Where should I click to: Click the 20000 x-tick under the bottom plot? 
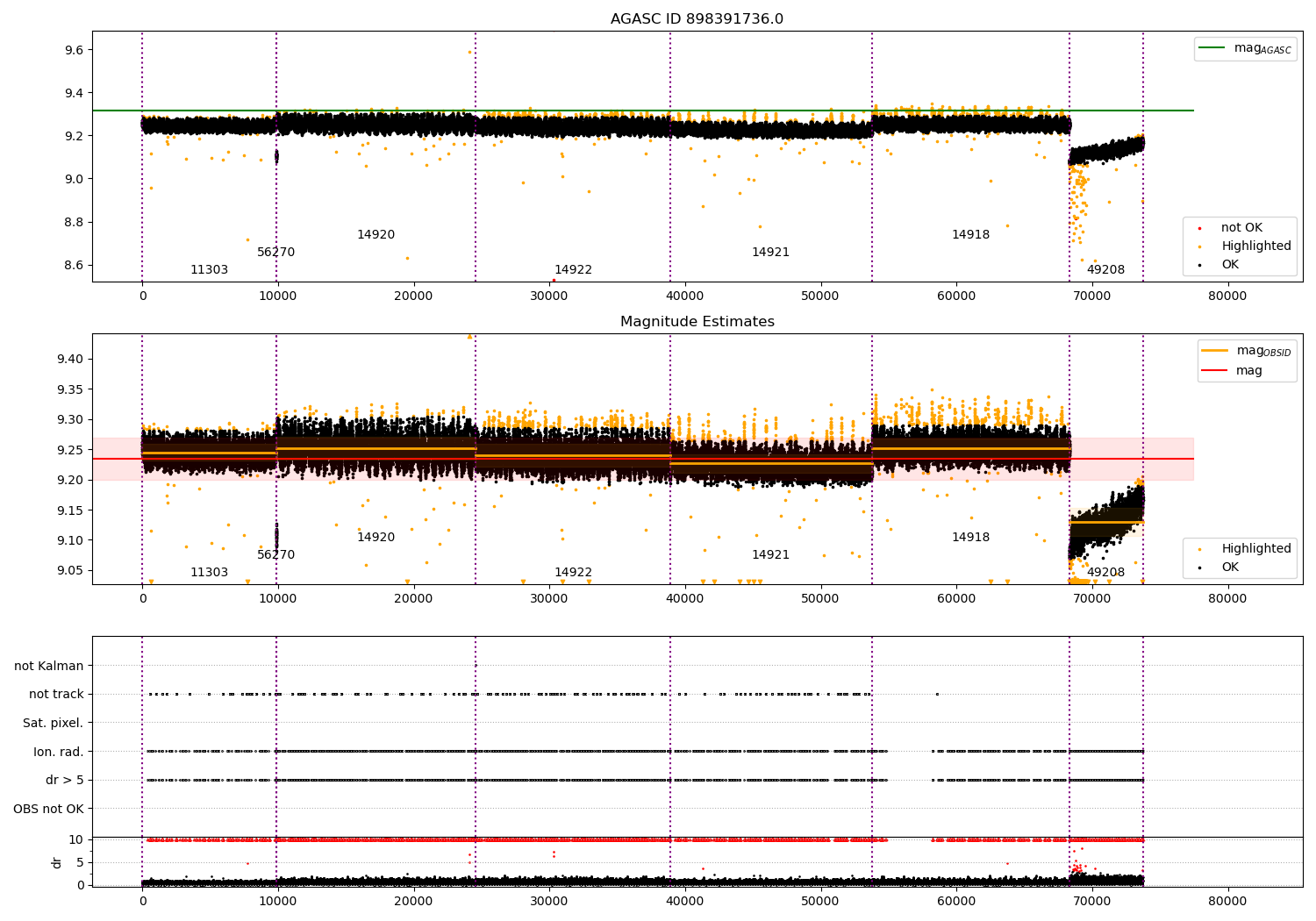click(x=413, y=902)
